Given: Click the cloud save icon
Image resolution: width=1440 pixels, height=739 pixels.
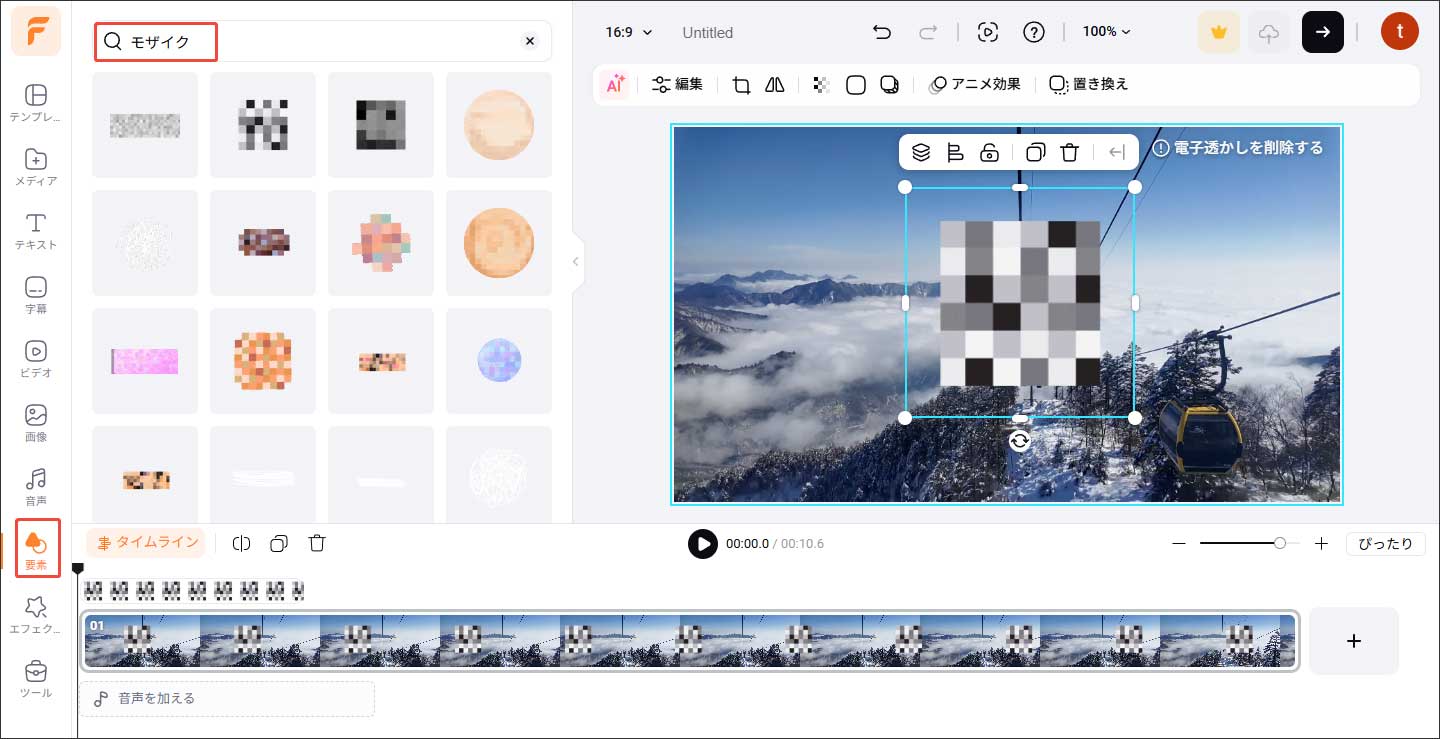Looking at the screenshot, I should click(x=1269, y=33).
